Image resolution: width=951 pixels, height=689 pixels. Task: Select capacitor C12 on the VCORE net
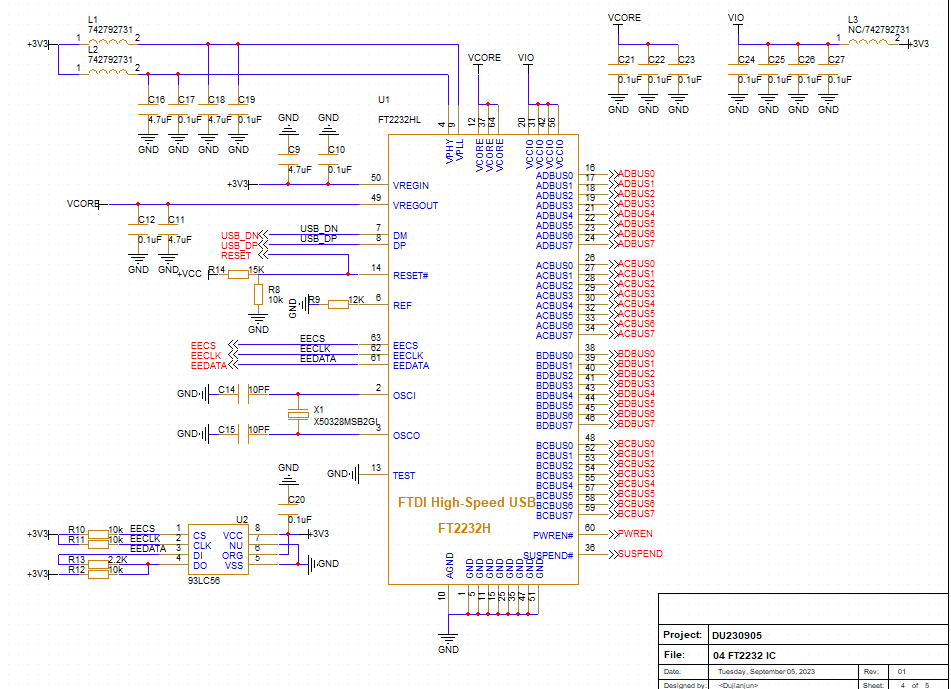[138, 229]
